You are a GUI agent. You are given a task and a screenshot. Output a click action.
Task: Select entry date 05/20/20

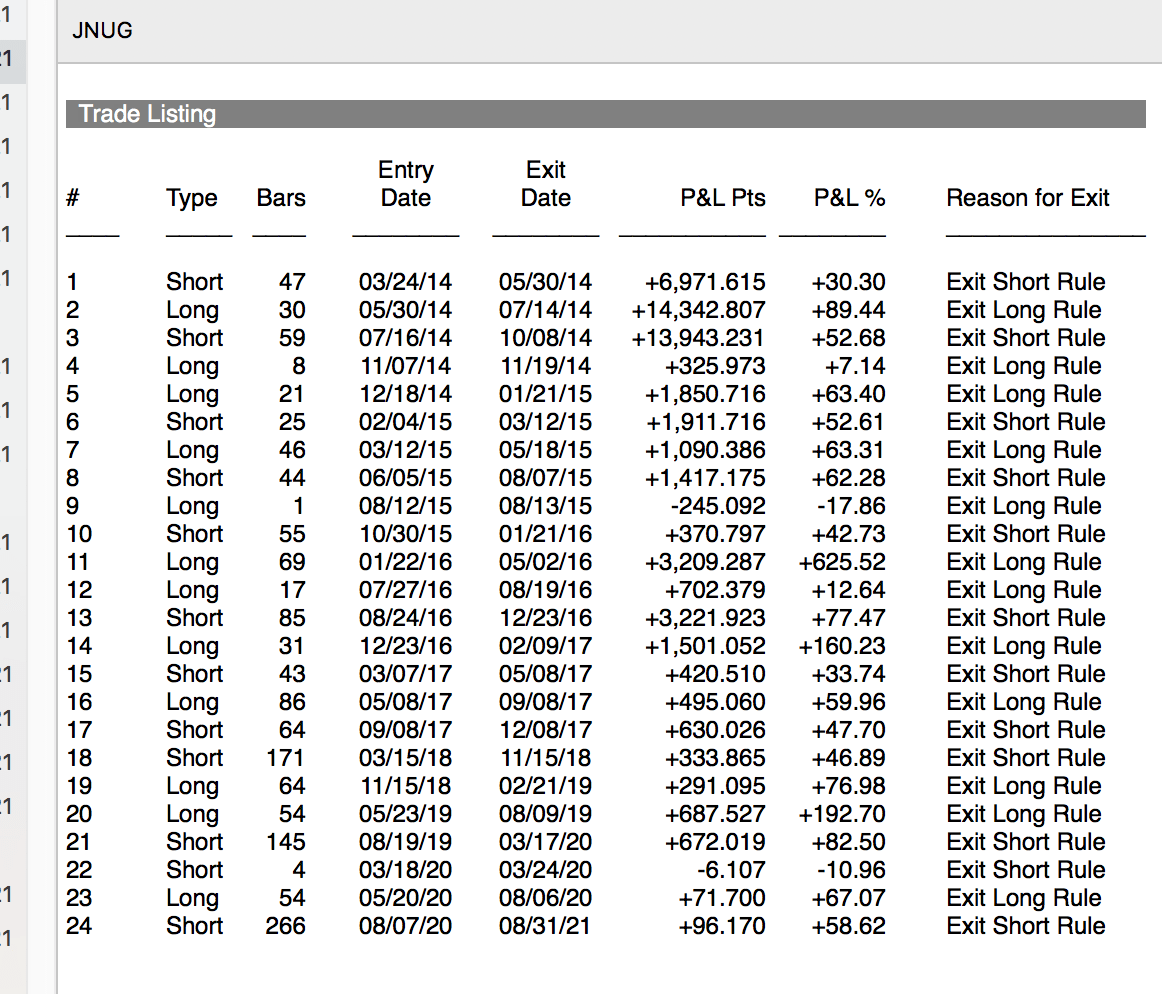(405, 898)
